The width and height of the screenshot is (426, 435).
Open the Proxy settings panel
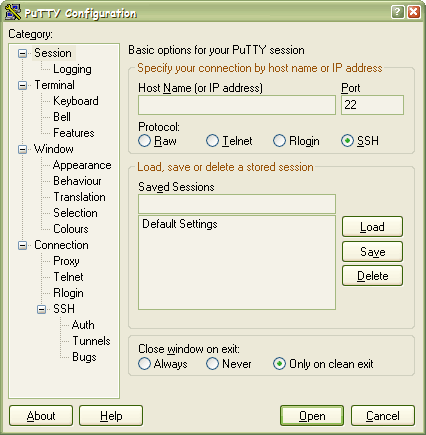click(66, 261)
